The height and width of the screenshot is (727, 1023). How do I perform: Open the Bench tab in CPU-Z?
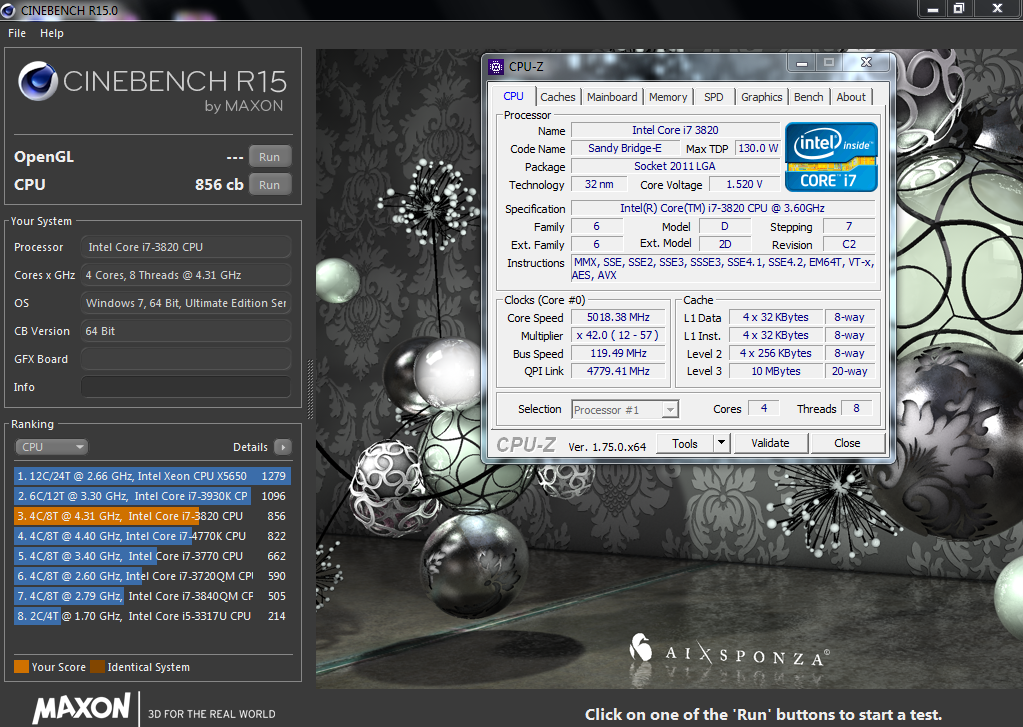pyautogui.click(x=808, y=97)
